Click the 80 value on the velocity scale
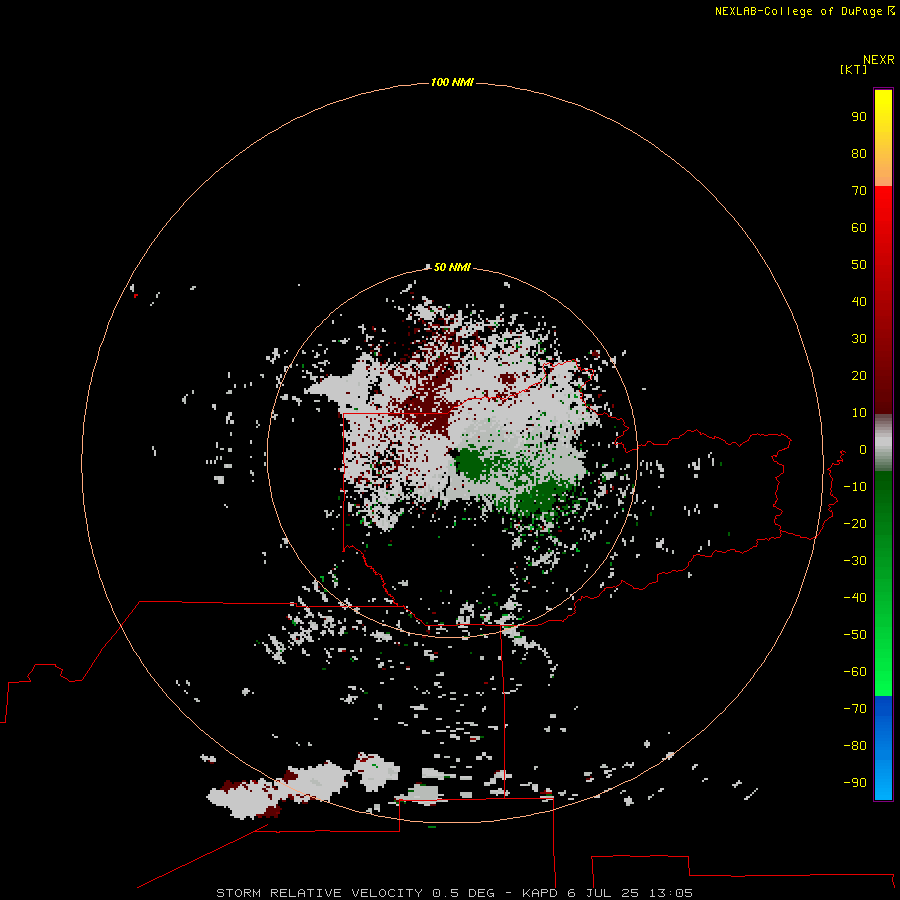 [x=859, y=153]
